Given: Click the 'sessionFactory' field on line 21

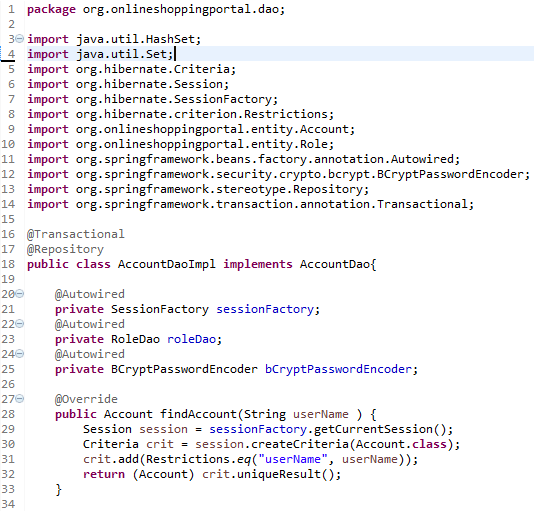Looking at the screenshot, I should point(265,309).
